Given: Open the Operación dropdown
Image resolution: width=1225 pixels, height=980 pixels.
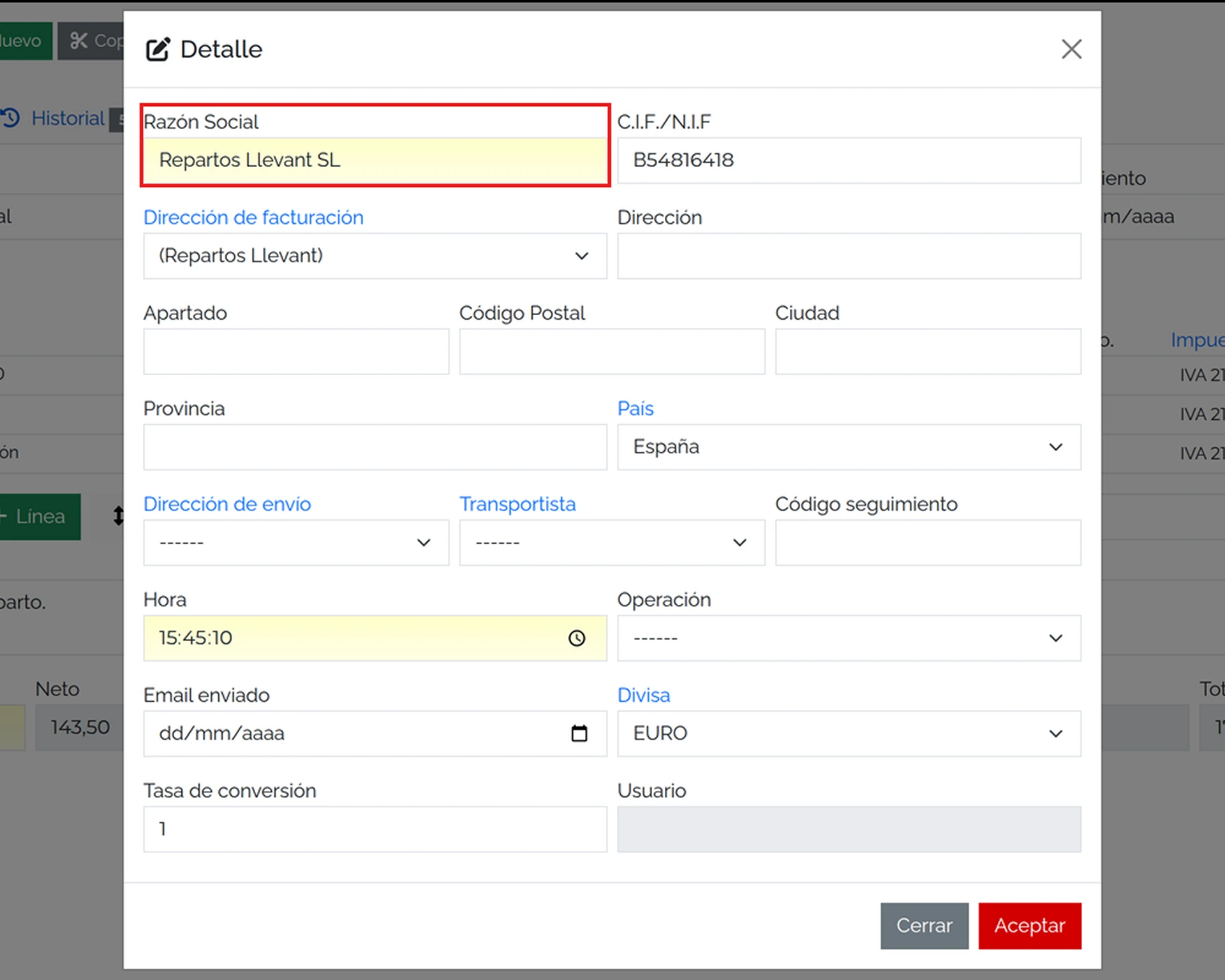Looking at the screenshot, I should pos(849,638).
